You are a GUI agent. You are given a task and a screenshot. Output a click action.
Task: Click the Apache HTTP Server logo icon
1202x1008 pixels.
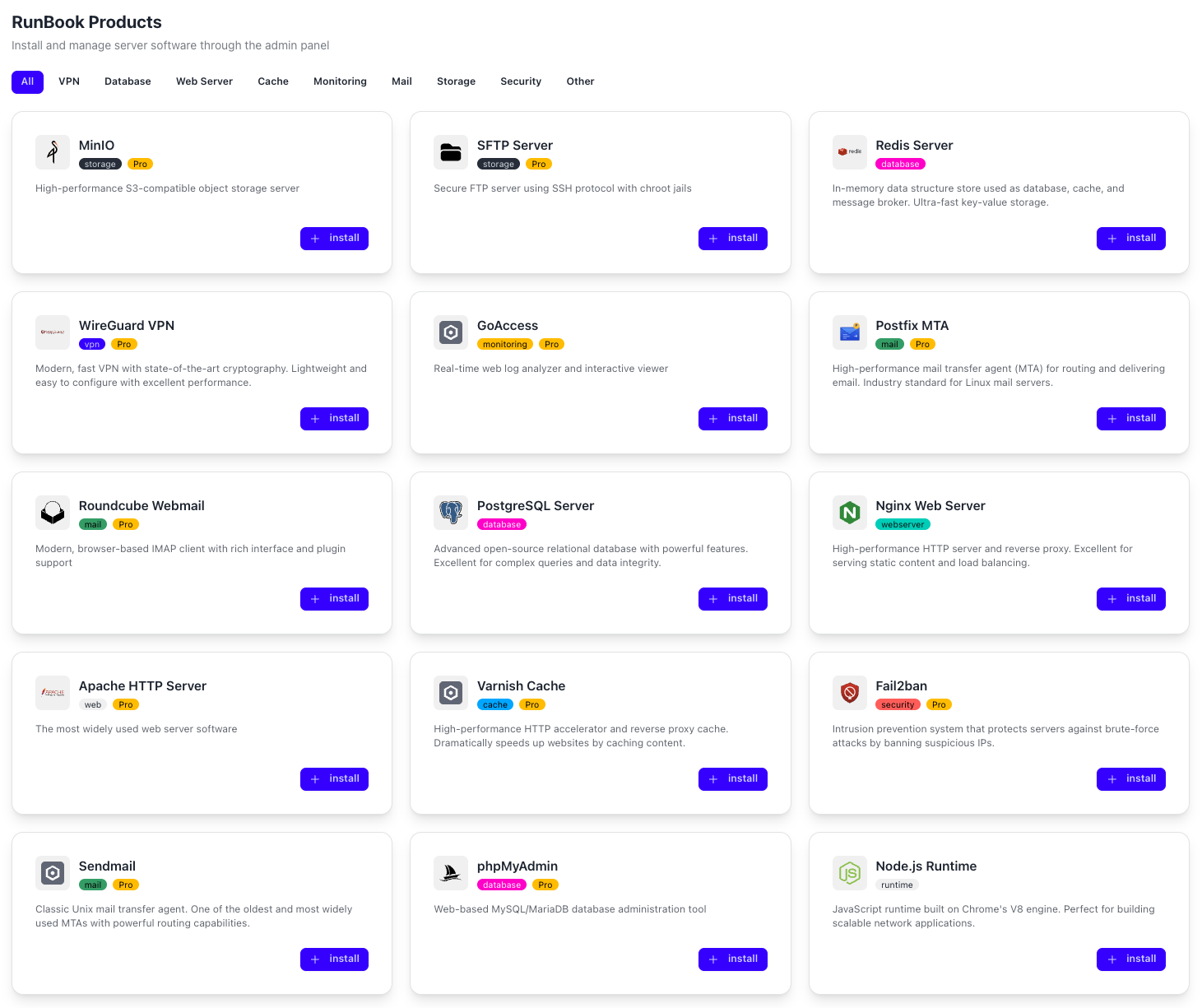click(53, 693)
